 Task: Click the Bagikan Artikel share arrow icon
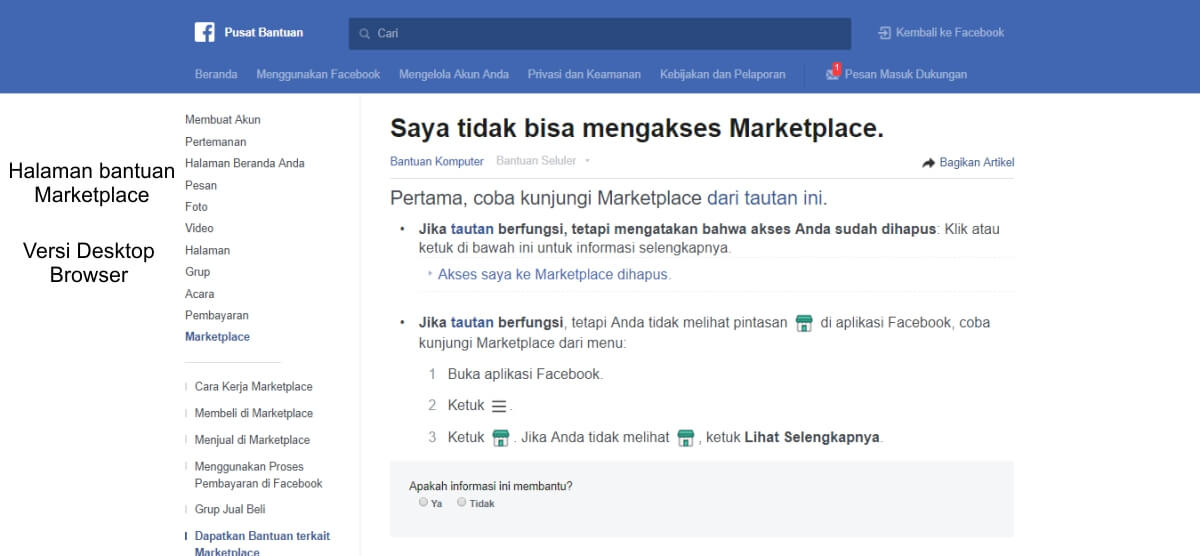coord(928,162)
